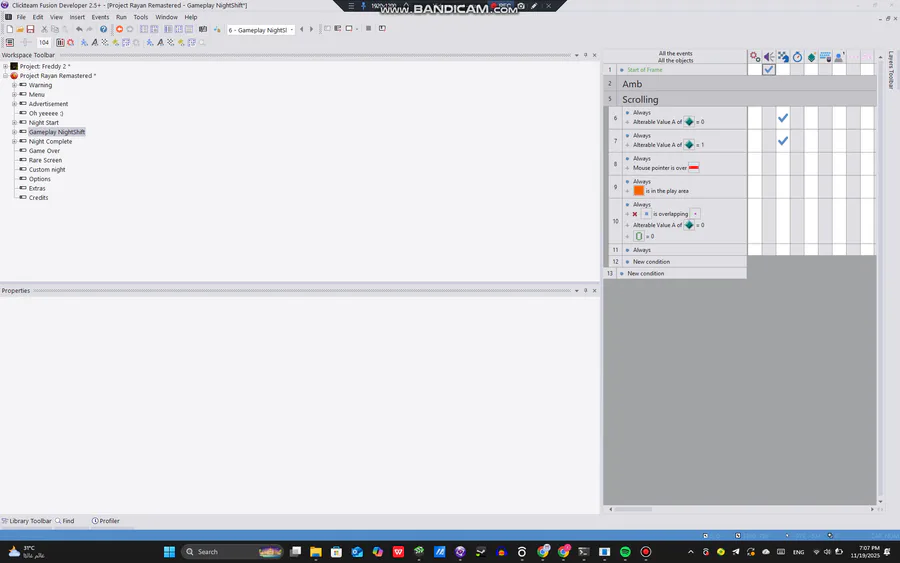Click event 9 Sound column action cell
The width and height of the screenshot is (900, 563).
(x=769, y=187)
